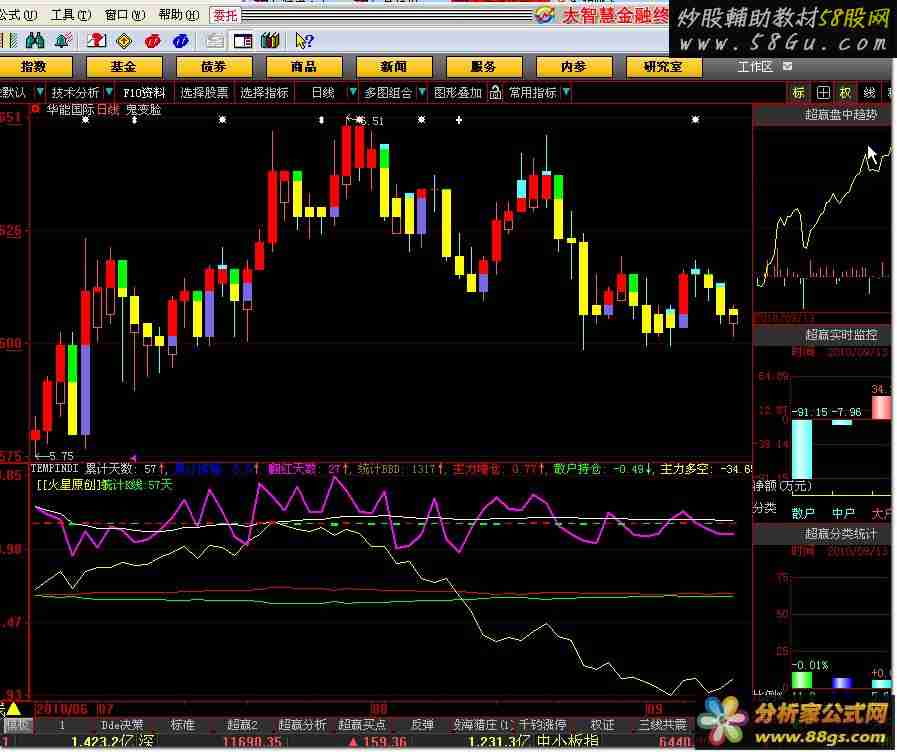Select the 超赢分析 indicator tab
The height and width of the screenshot is (752, 897).
[x=302, y=725]
